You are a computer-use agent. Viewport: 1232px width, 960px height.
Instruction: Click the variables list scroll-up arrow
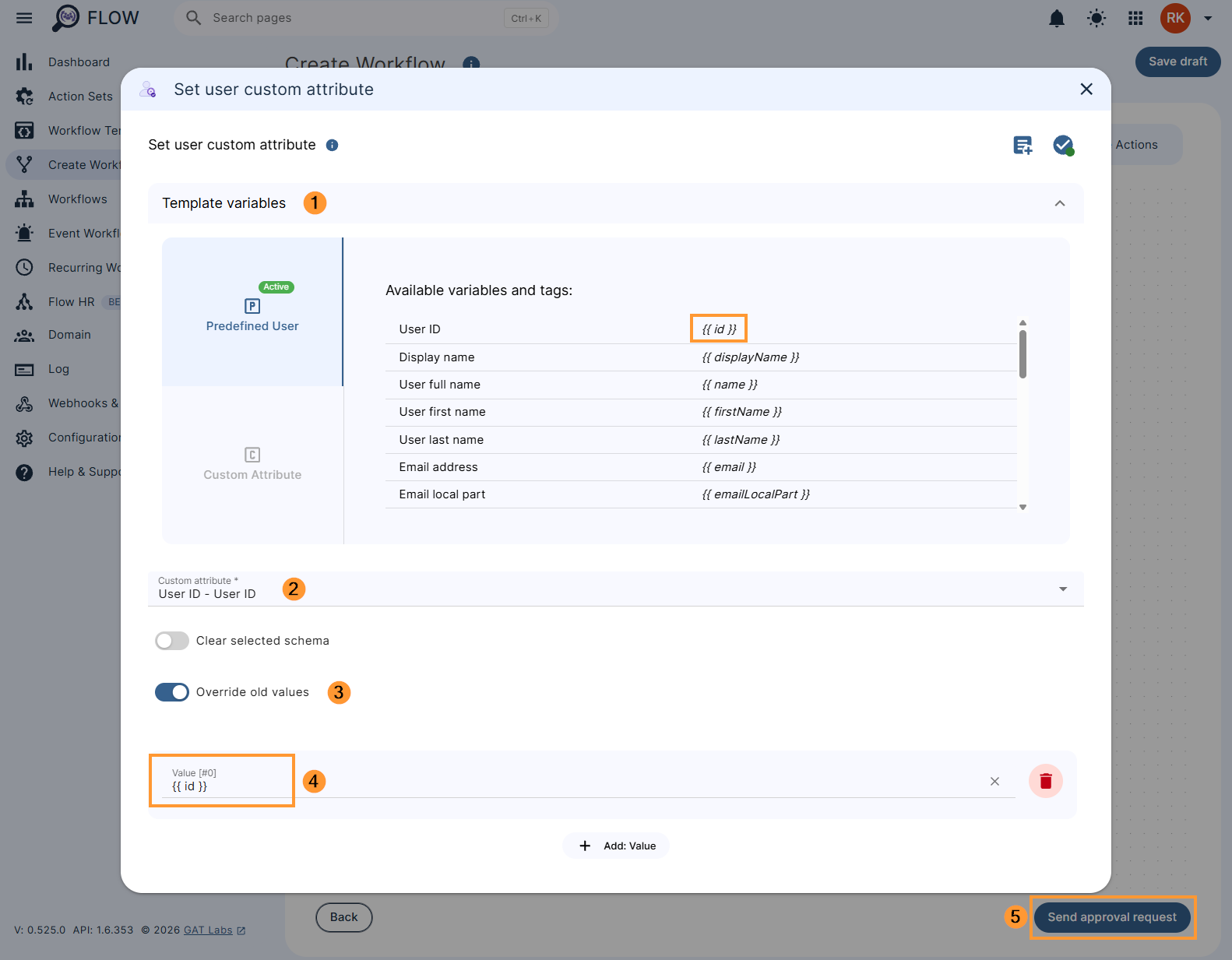point(1023,322)
